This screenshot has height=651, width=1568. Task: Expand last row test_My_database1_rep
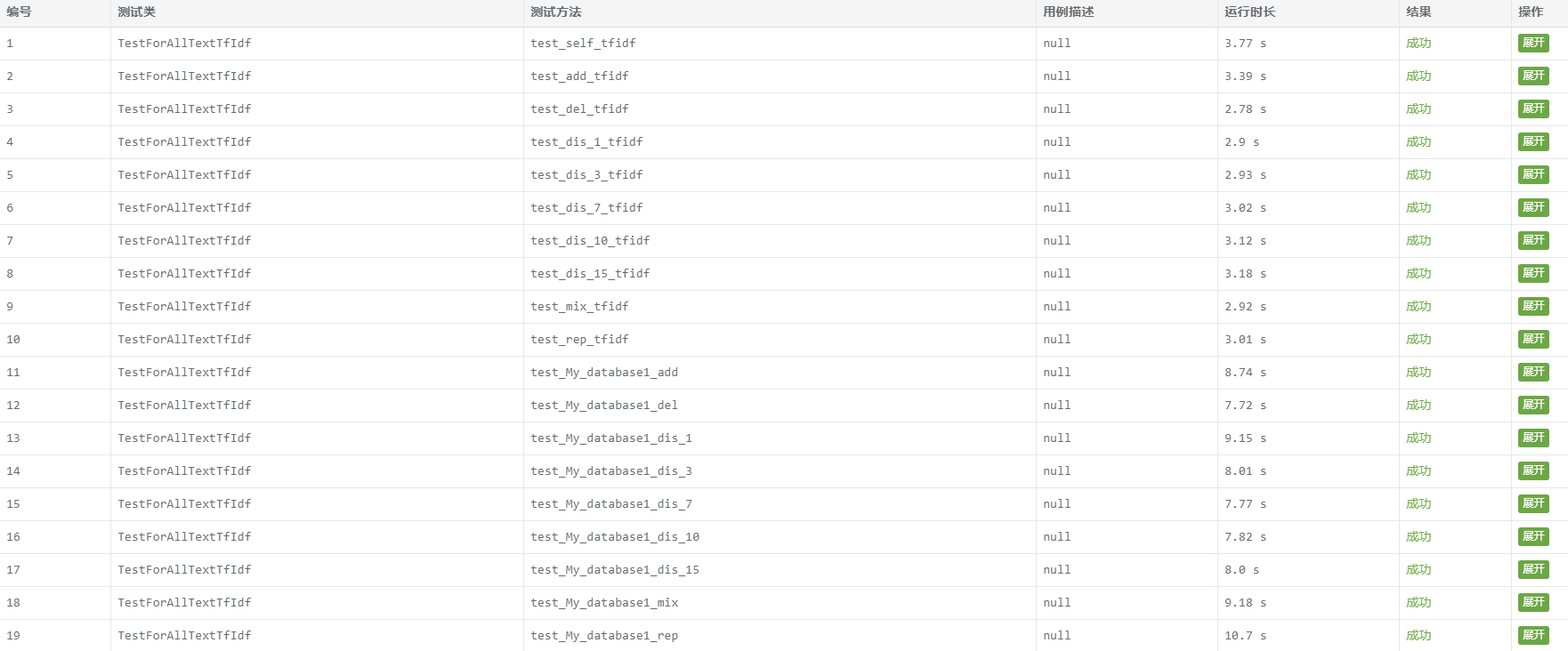pyautogui.click(x=1532, y=635)
